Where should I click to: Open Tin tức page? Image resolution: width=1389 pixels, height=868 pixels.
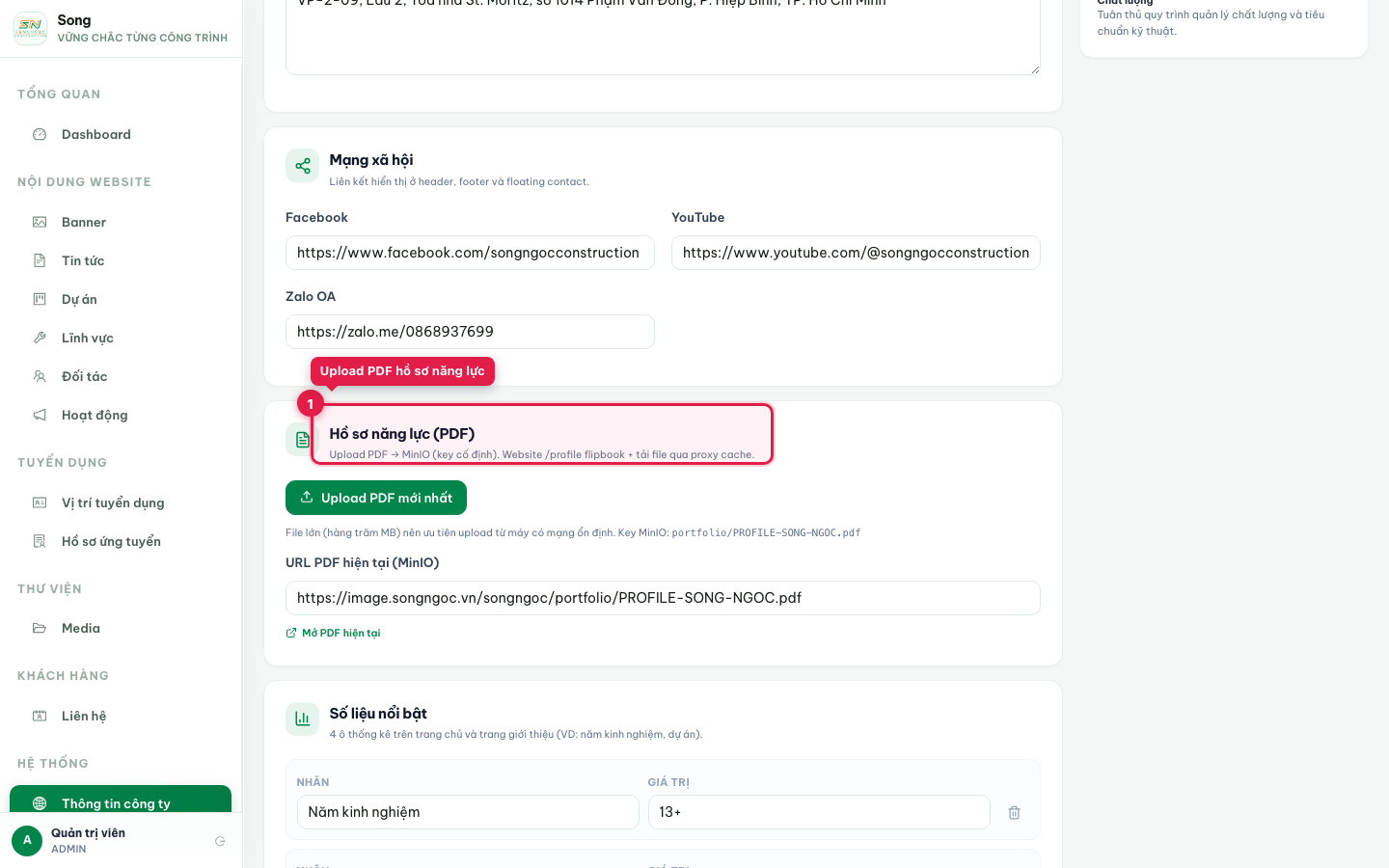point(121,260)
